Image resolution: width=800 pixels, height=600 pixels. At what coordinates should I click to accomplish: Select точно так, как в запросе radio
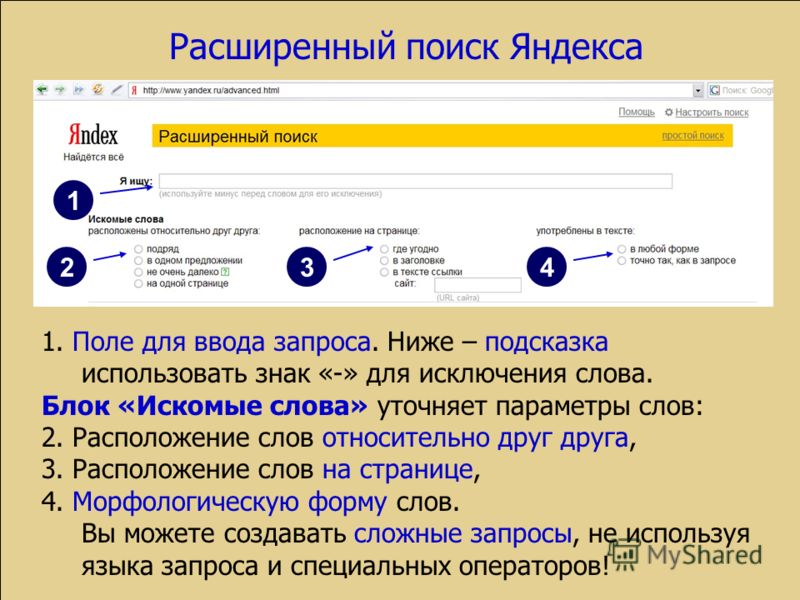(x=621, y=261)
